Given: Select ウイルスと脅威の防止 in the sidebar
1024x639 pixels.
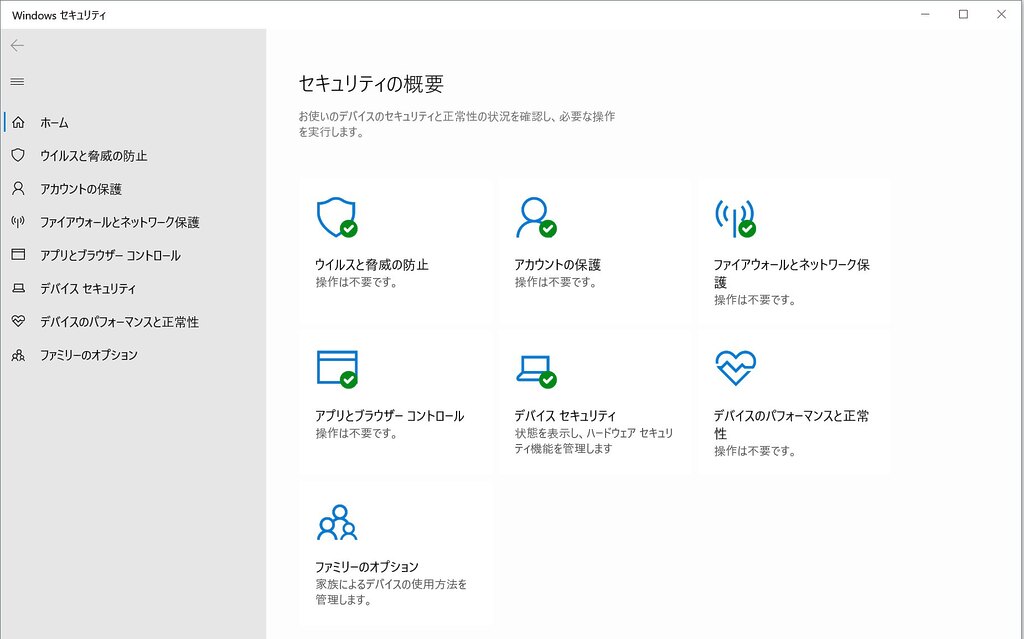Looking at the screenshot, I should coord(93,156).
